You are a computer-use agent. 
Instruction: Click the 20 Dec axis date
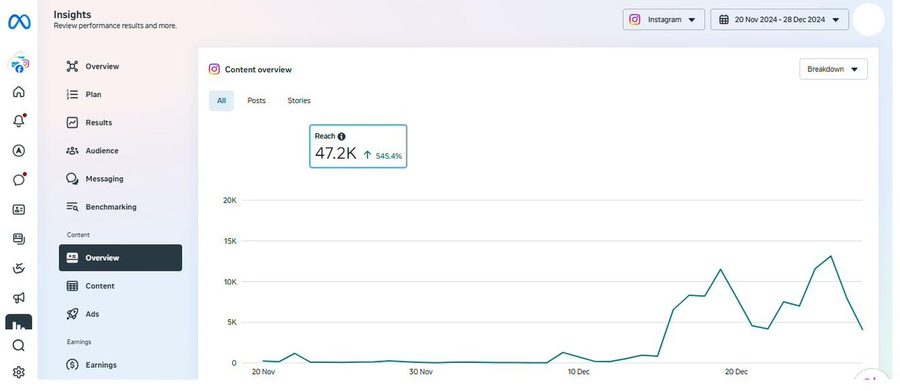736,372
